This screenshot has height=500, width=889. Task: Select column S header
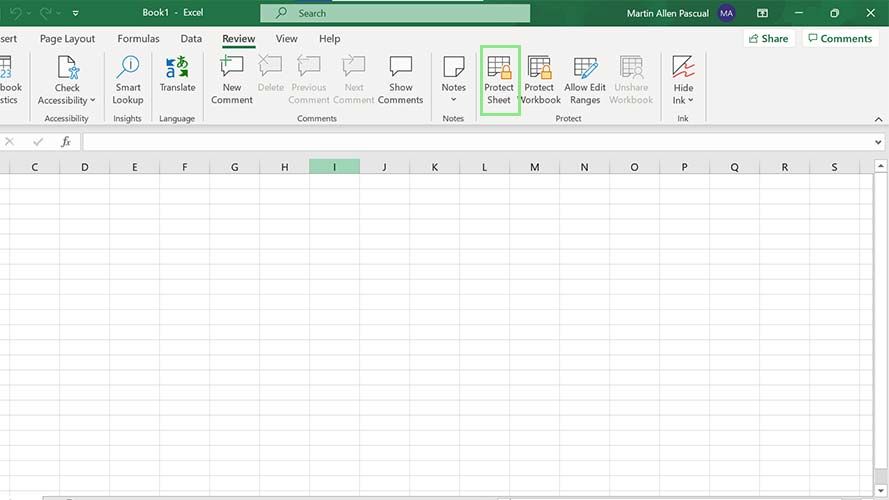[x=834, y=167]
